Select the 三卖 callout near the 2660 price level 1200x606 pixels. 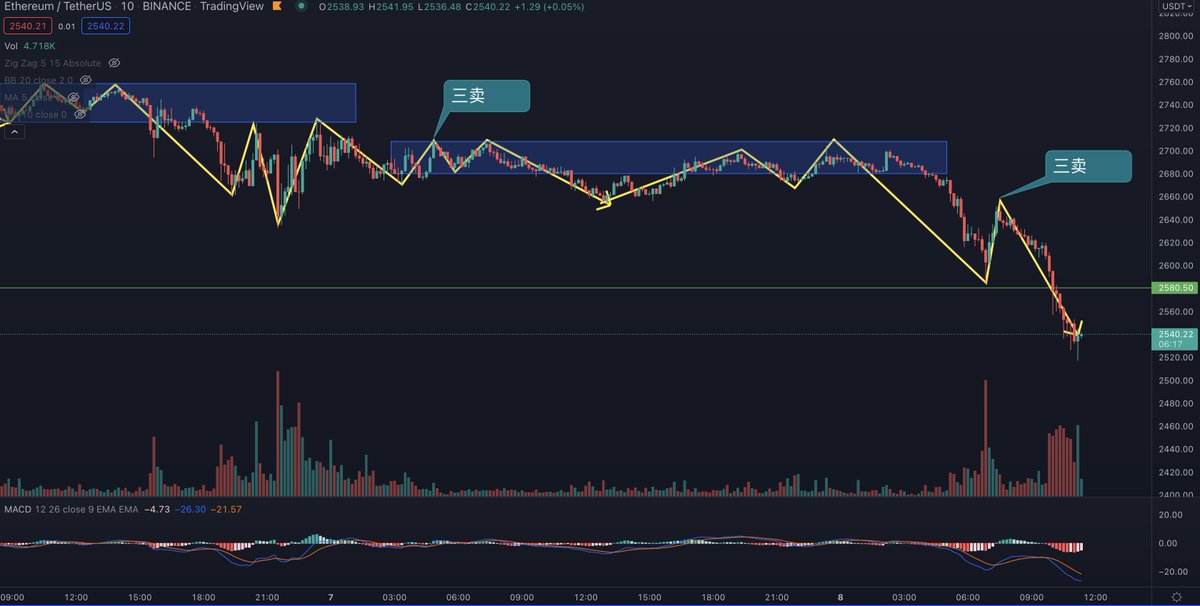(1088, 166)
